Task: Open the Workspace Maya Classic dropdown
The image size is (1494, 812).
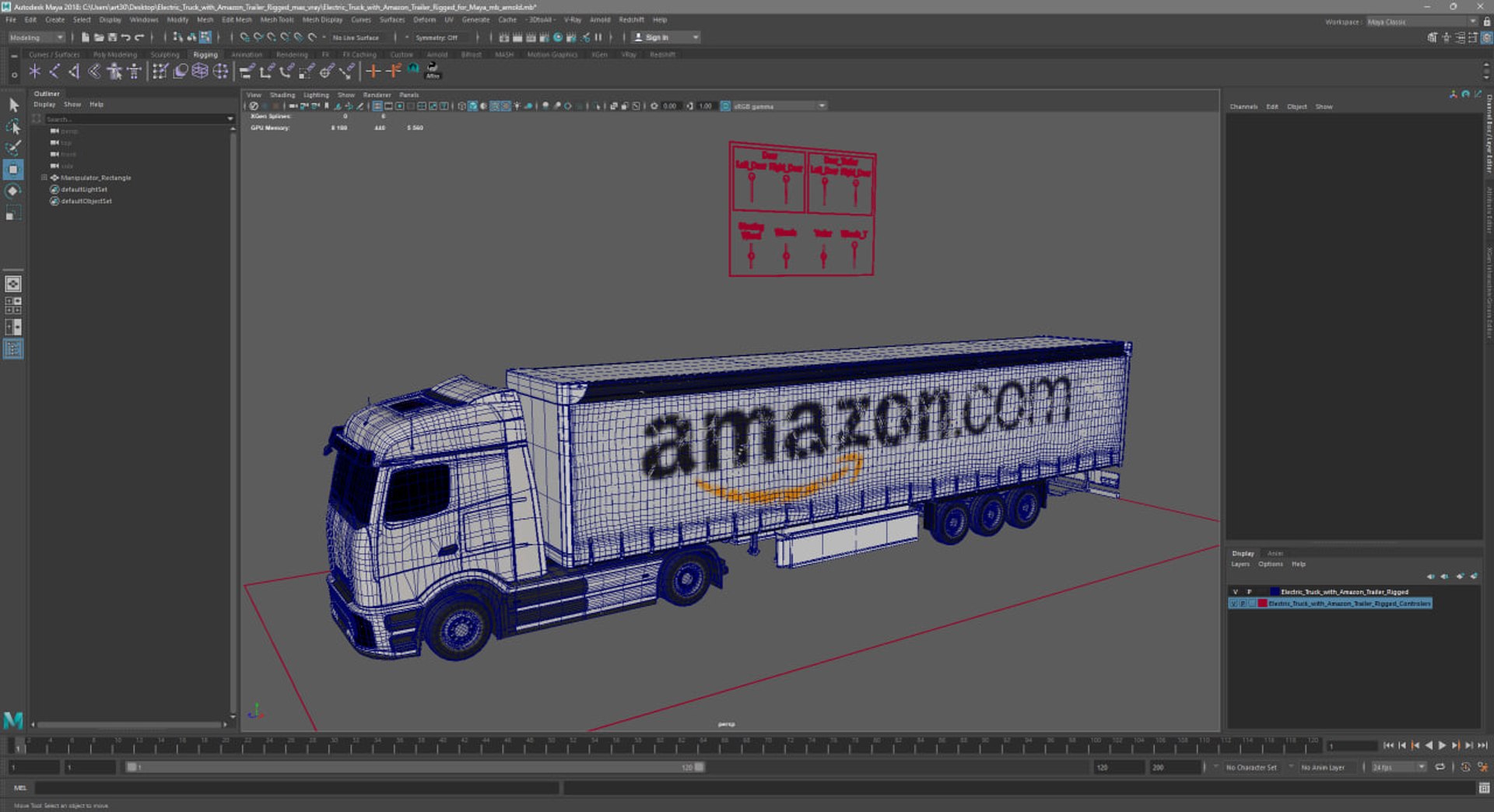Action: [1422, 22]
